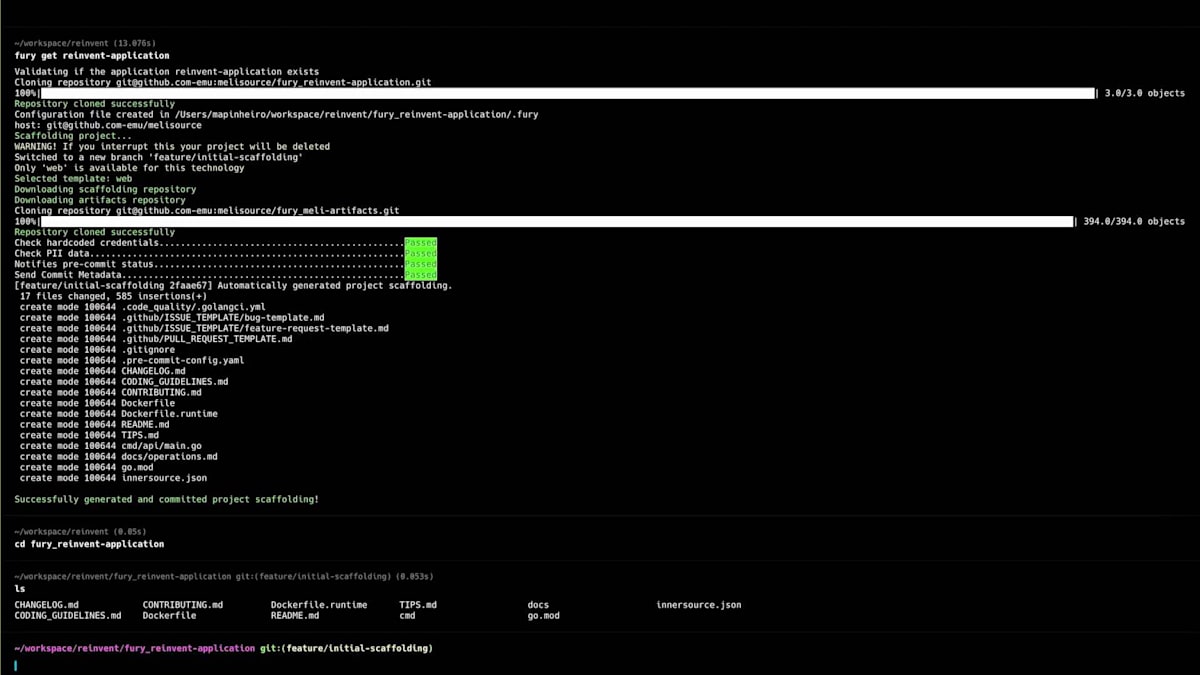Select git:(feature/initial-scaffolding) in the active bottom prompt
The width and height of the screenshot is (1200, 675).
click(346, 649)
